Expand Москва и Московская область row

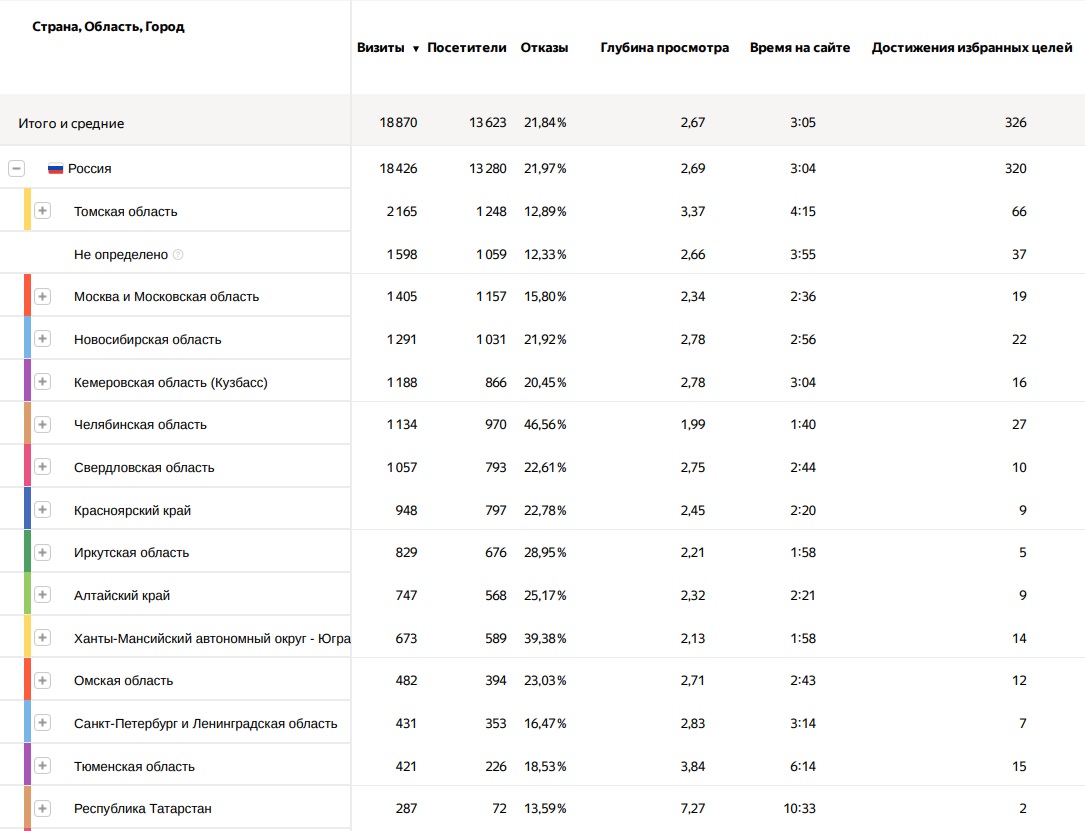pyautogui.click(x=42, y=296)
